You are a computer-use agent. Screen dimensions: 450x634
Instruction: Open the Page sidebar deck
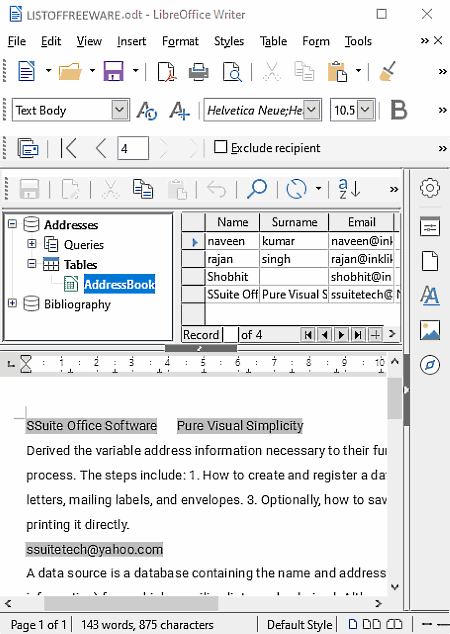(x=429, y=261)
